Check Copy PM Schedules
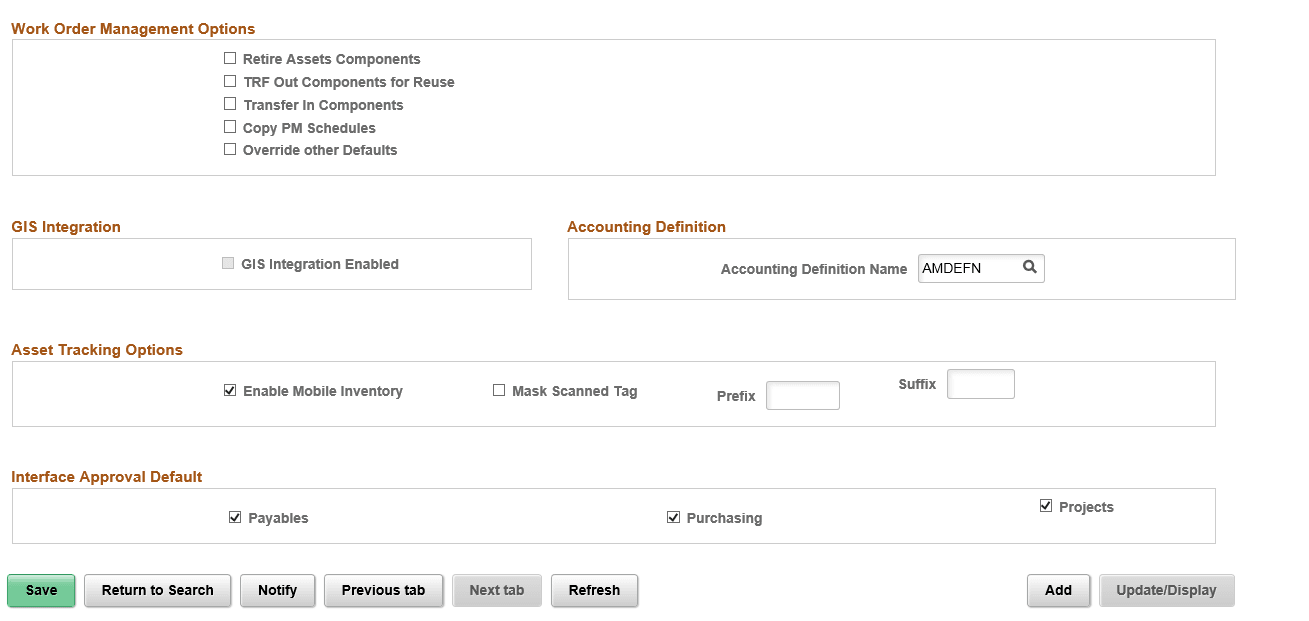 pyautogui.click(x=230, y=127)
